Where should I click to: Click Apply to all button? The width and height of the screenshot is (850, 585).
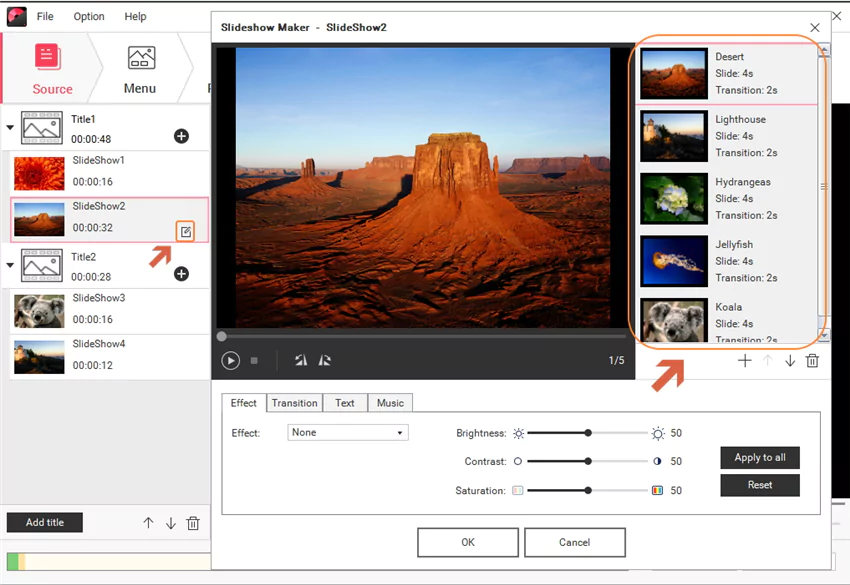coord(759,457)
